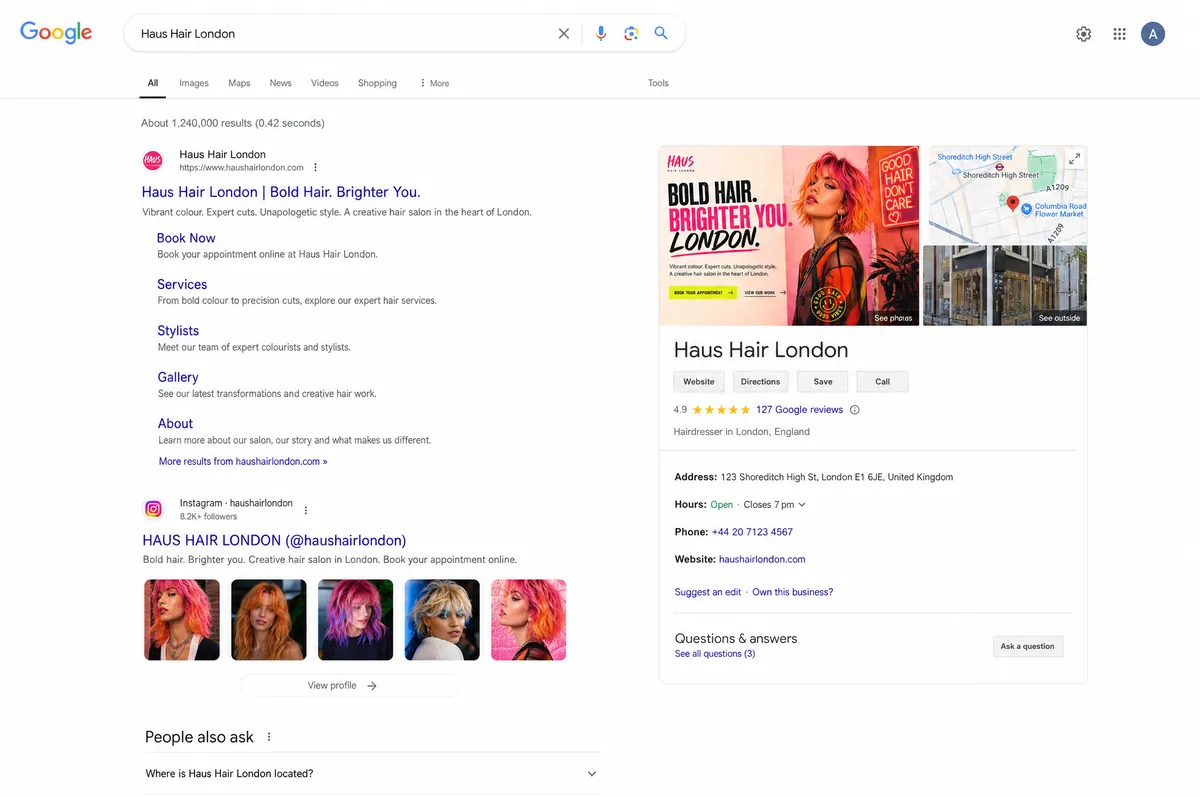The height and width of the screenshot is (797, 1200).
Task: Open Google apps grid icon
Action: 1120,34
